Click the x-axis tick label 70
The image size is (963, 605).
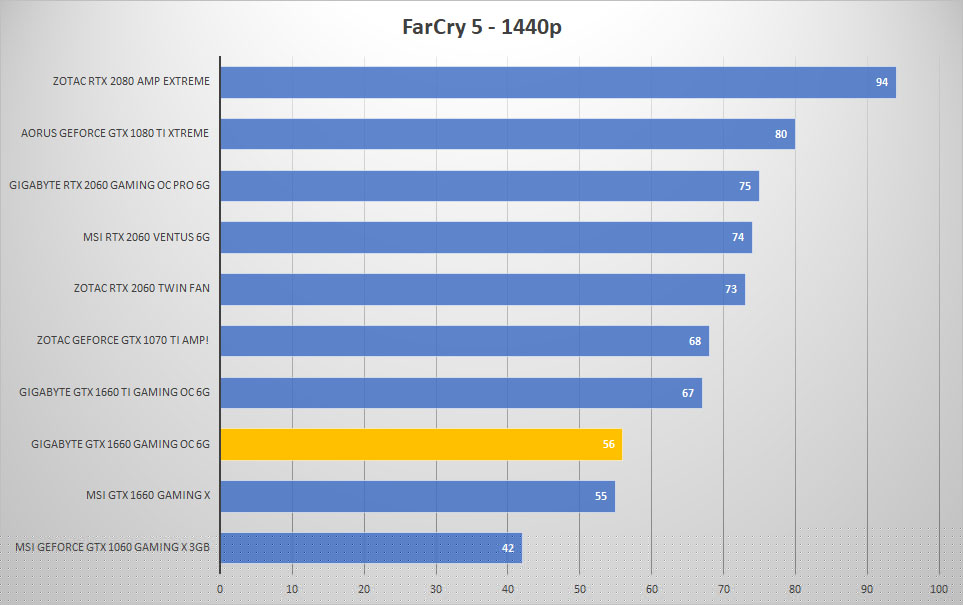pos(724,590)
